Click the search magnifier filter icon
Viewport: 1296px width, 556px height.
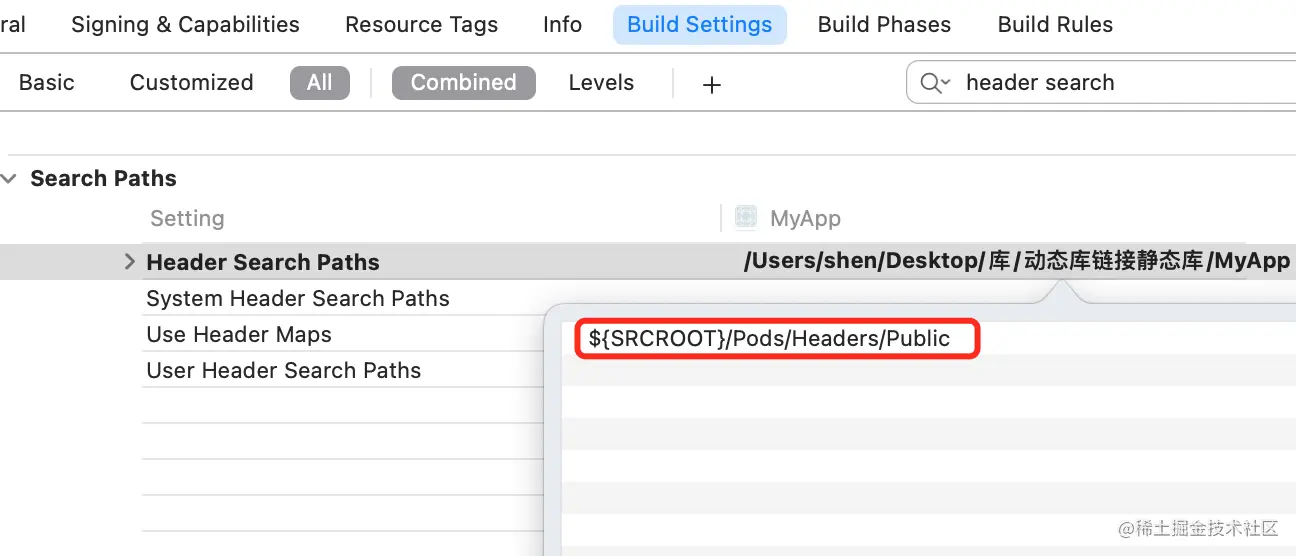(x=934, y=83)
